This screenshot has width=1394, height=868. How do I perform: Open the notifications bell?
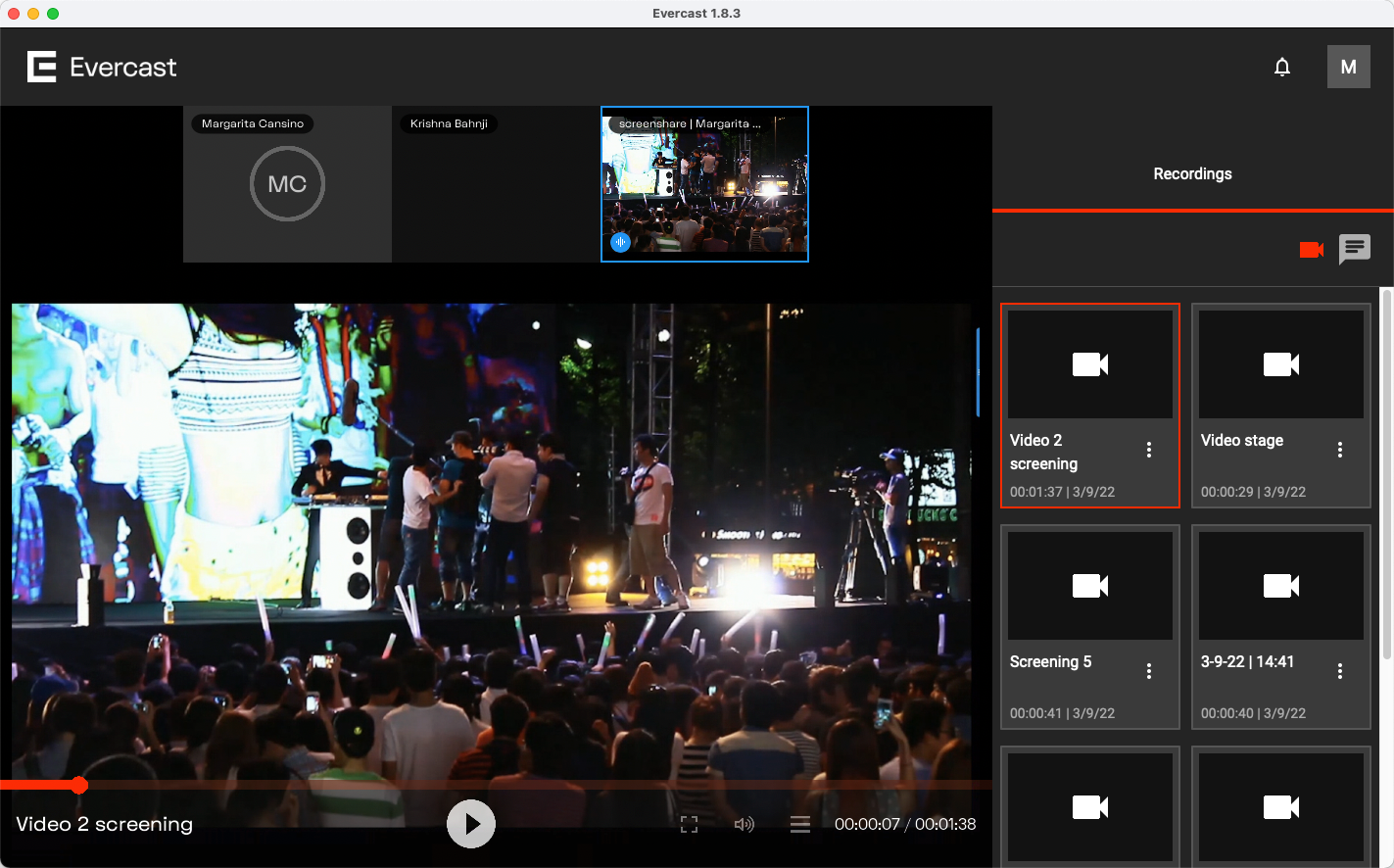pyautogui.click(x=1282, y=67)
